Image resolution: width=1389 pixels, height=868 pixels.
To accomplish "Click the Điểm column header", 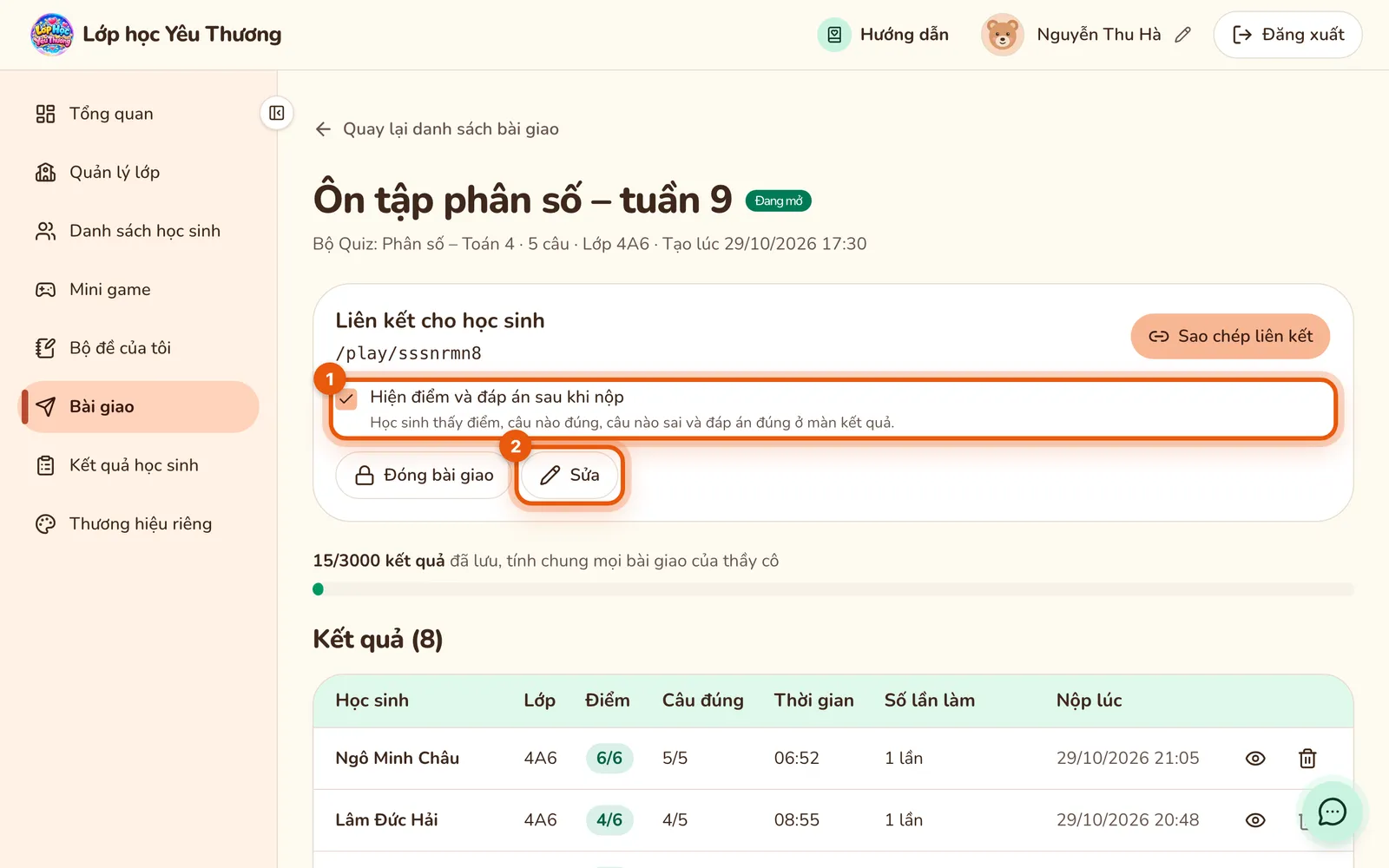I will point(608,700).
